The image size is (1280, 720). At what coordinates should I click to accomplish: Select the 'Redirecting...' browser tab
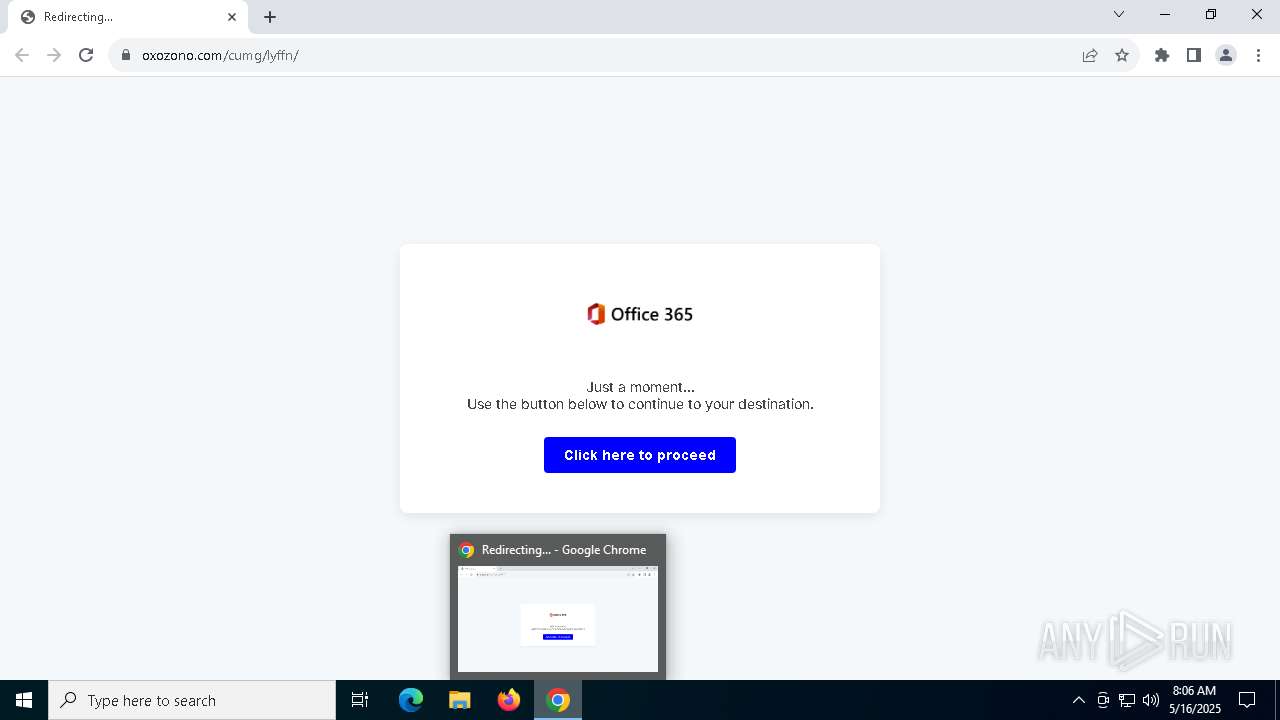click(128, 17)
